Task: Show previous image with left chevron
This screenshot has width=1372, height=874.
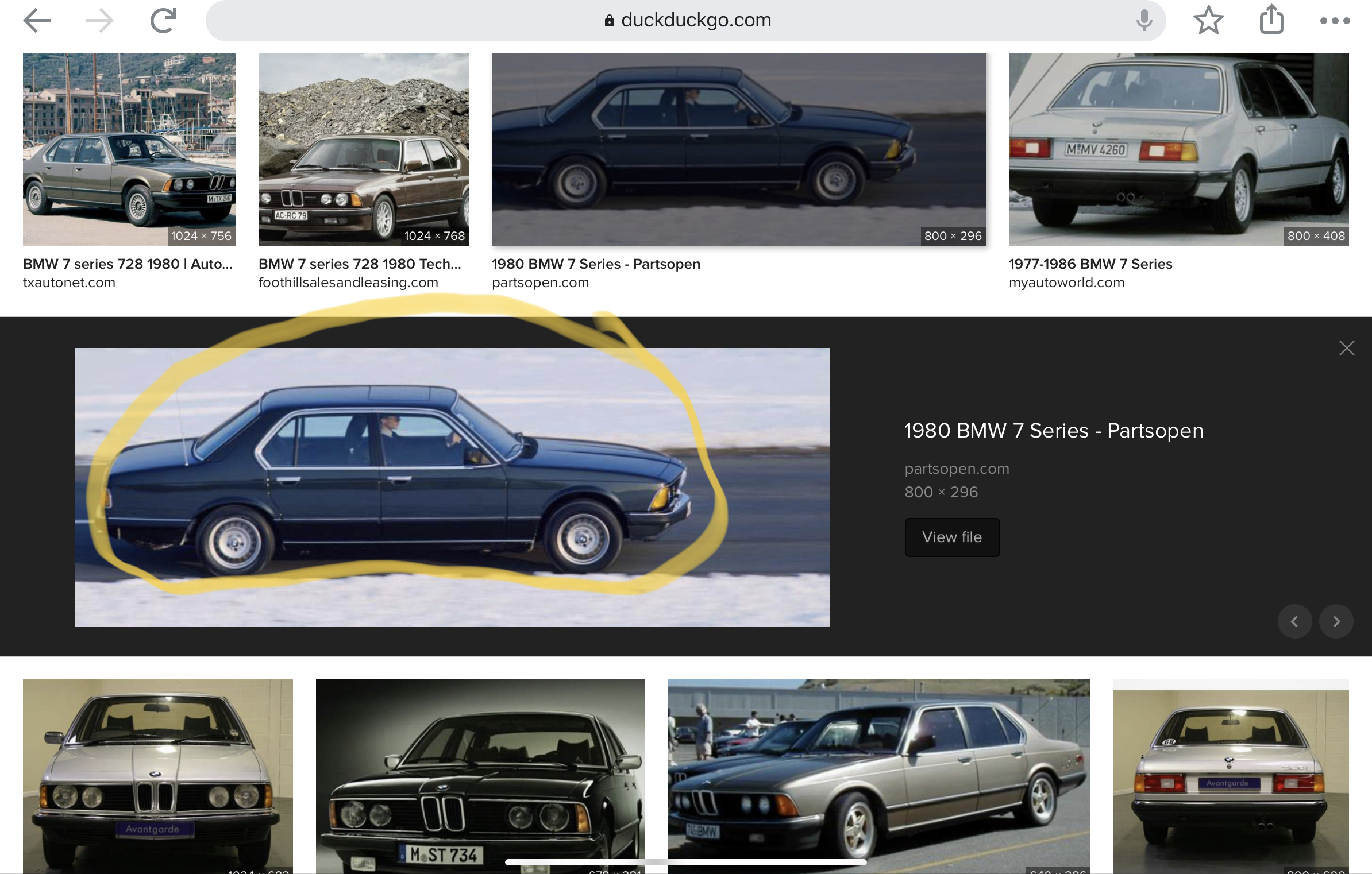Action: tap(1294, 621)
